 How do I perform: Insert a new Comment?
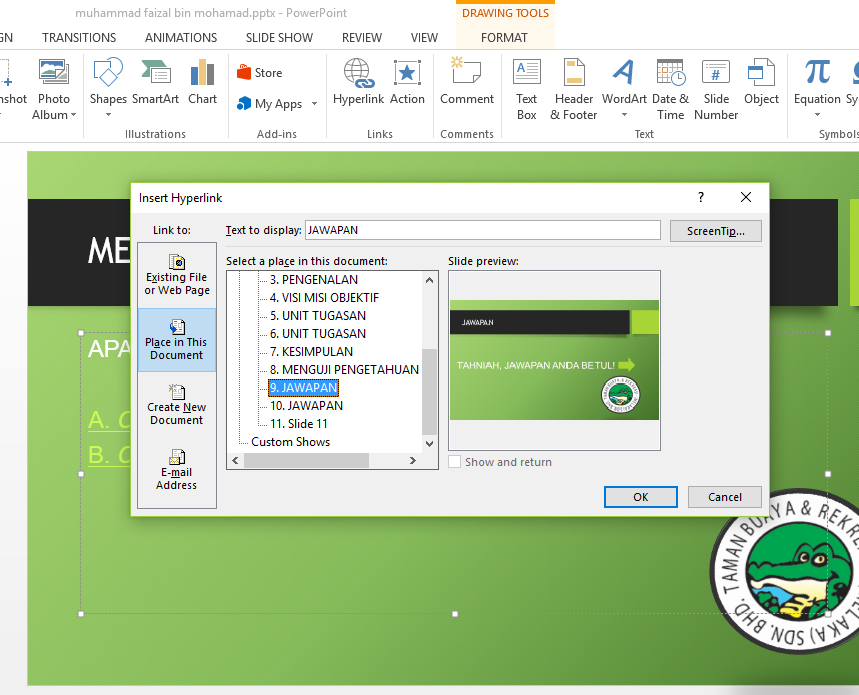(x=467, y=82)
